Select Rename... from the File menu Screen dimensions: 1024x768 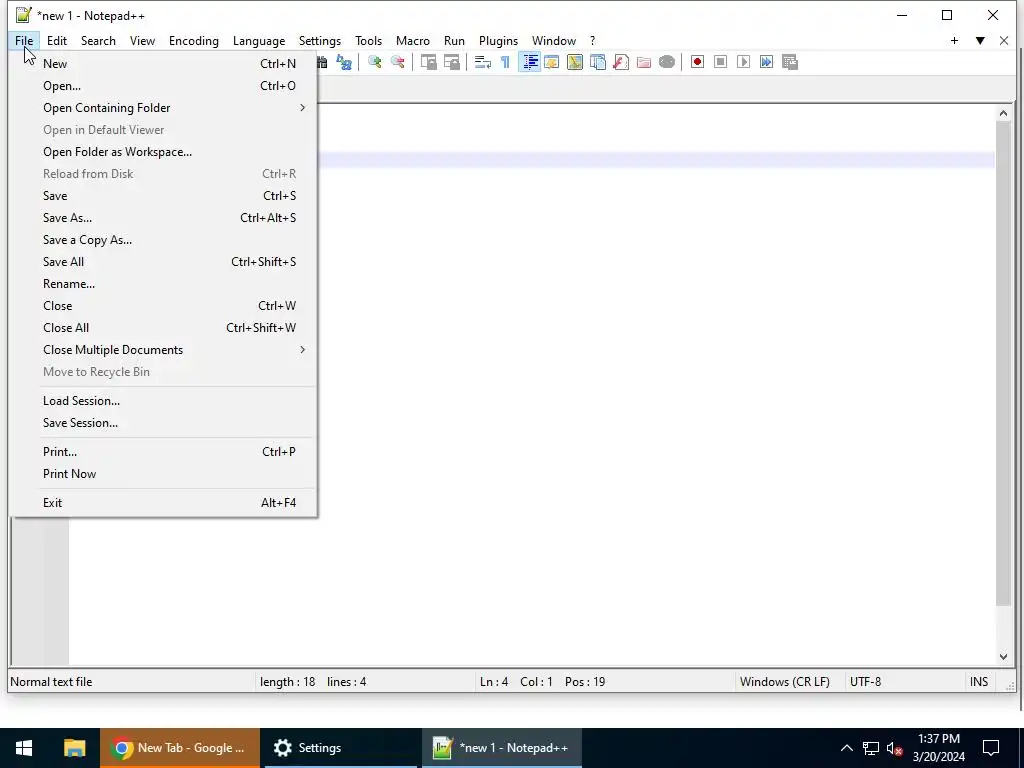(163, 283)
